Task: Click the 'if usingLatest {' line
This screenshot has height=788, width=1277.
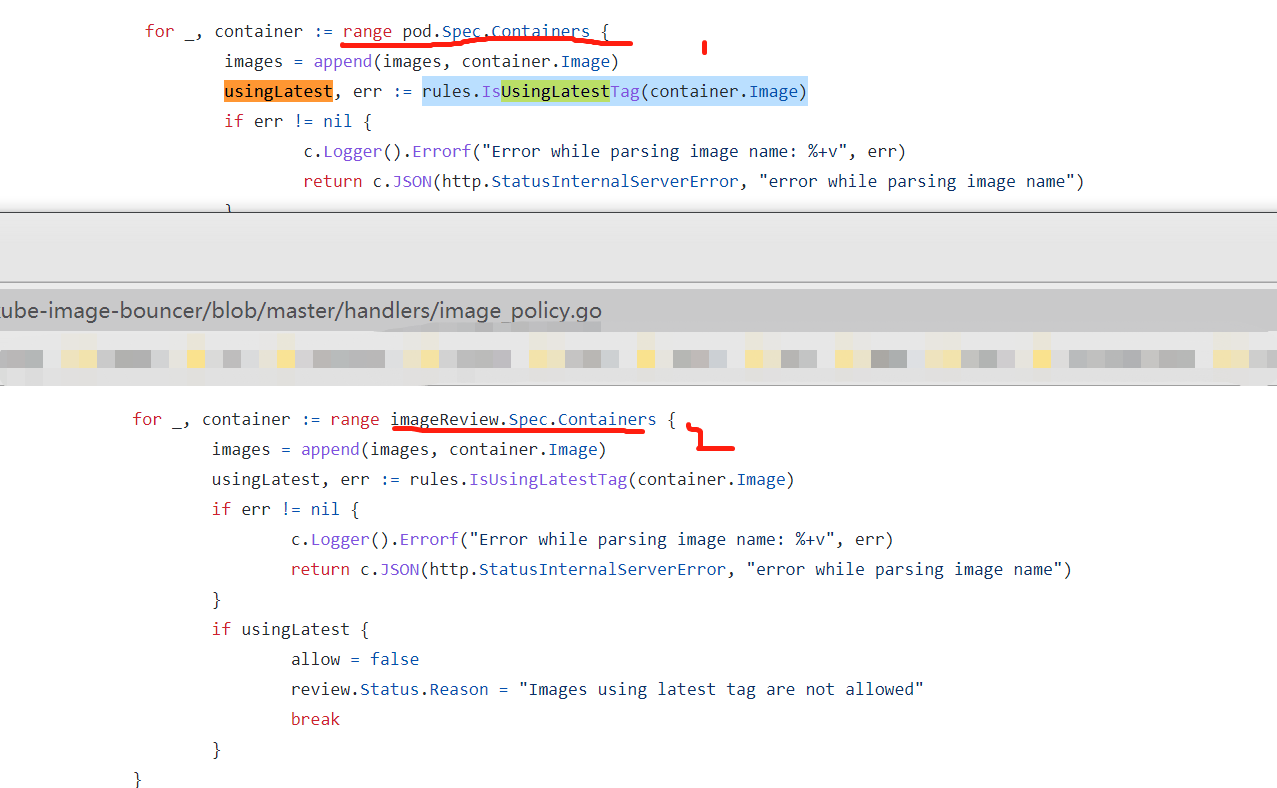Action: click(x=291, y=630)
